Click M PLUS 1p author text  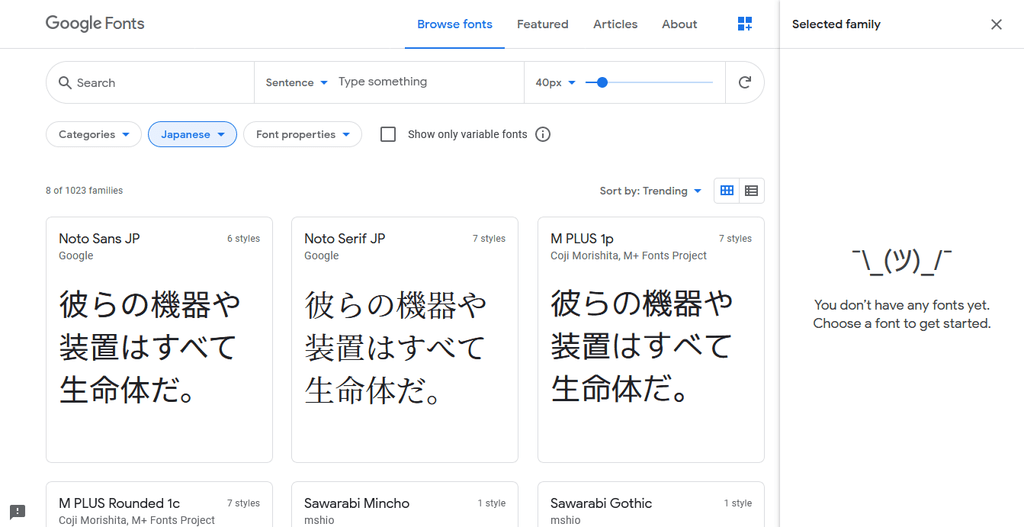pos(628,255)
